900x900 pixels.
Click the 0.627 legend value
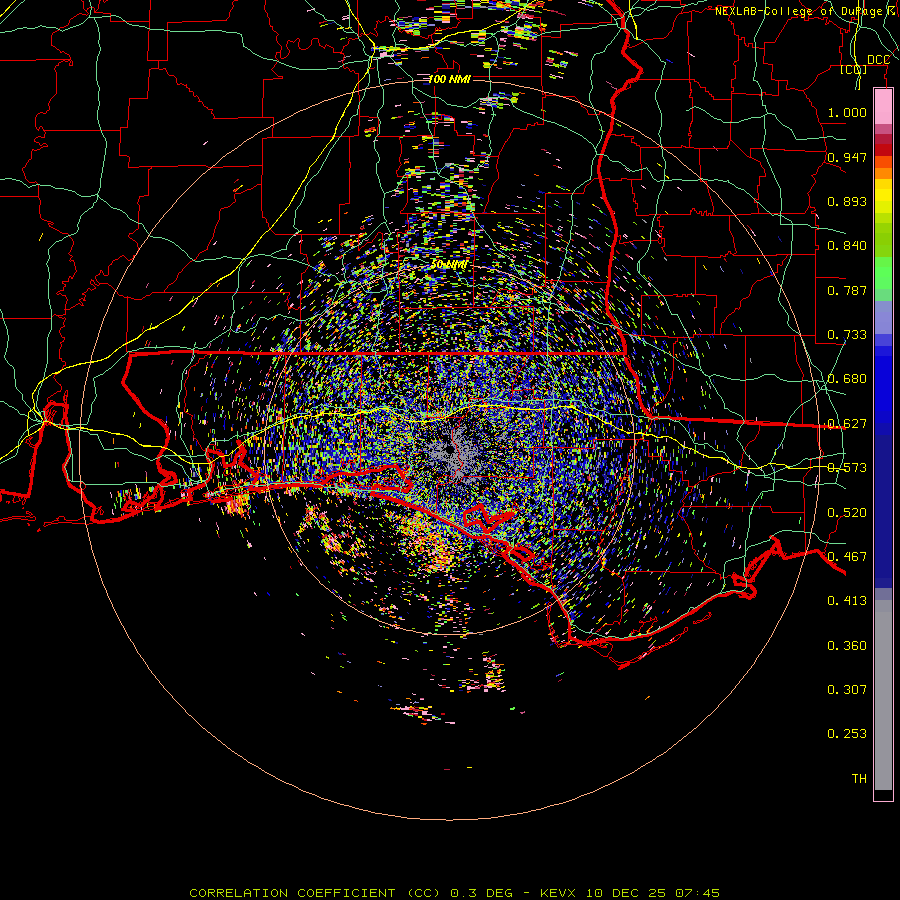847,424
